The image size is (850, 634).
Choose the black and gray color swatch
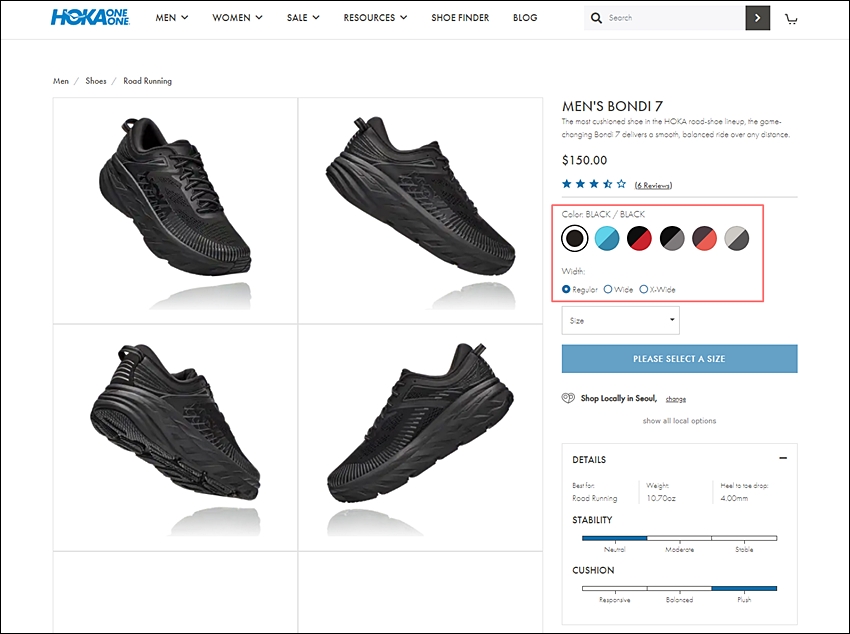click(x=672, y=238)
